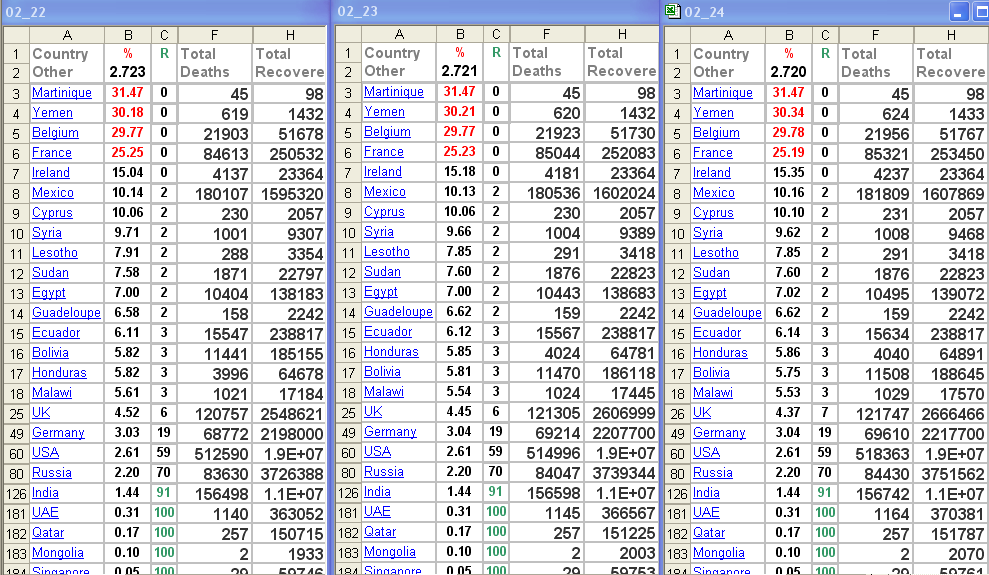This screenshot has width=989, height=575.
Task: Click the Total Deaths header in 02_24
Action: pyautogui.click(x=875, y=63)
